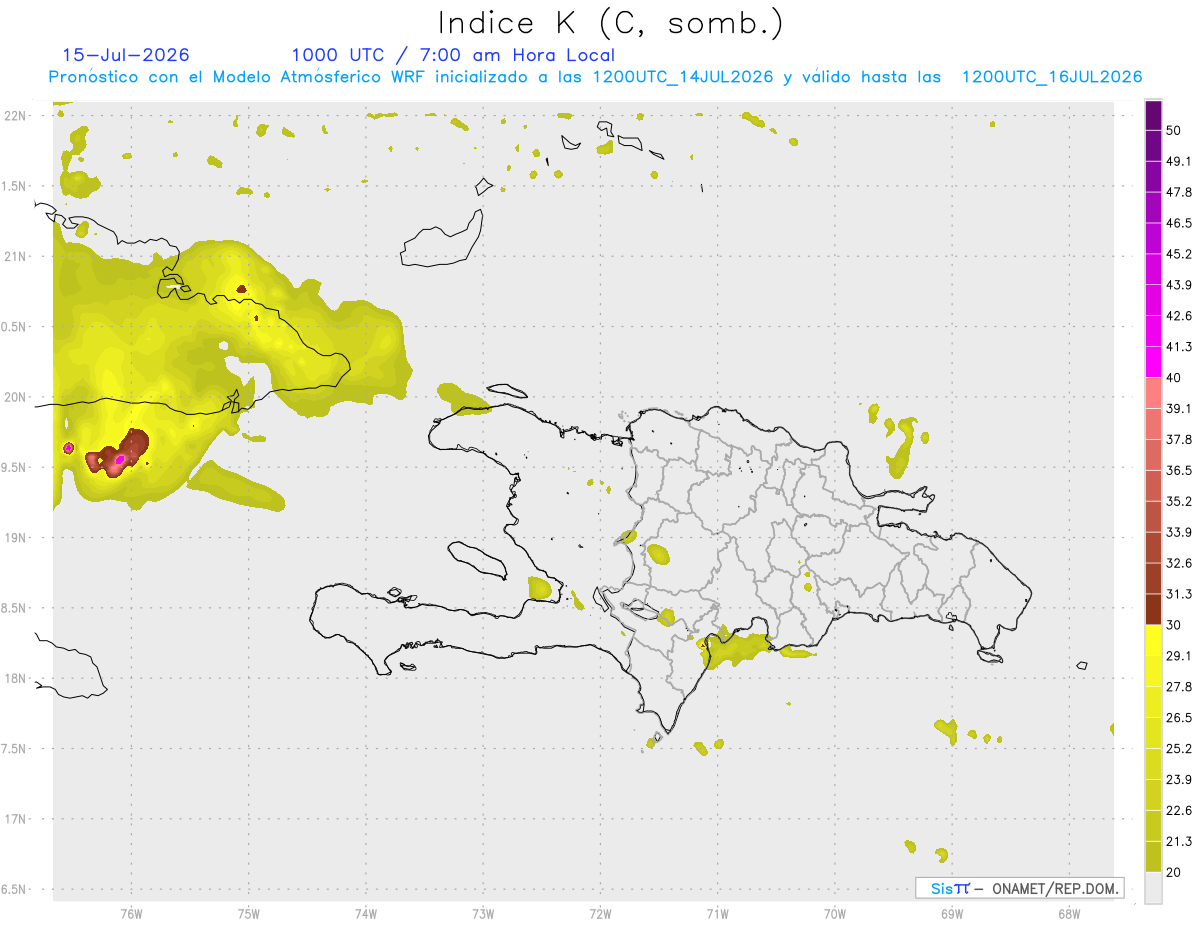Click the colorbar value "27.8"
1200x927 pixels.
(x=1179, y=687)
